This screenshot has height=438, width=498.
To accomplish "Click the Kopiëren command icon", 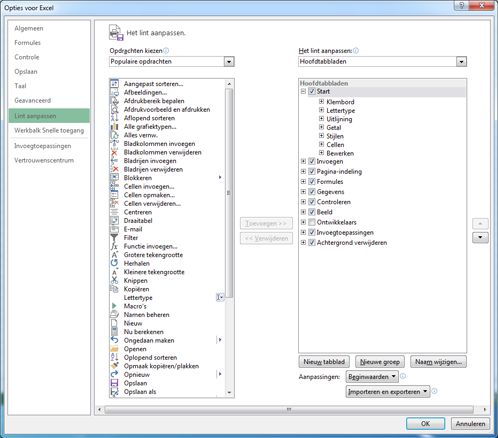I will point(114,289).
